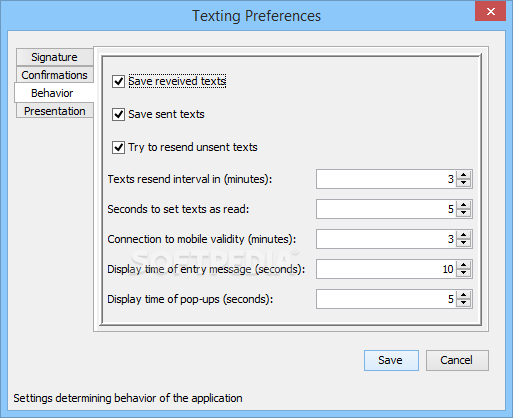Image resolution: width=513 pixels, height=418 pixels.
Task: Select the Behavior tab
Action: tap(54, 93)
